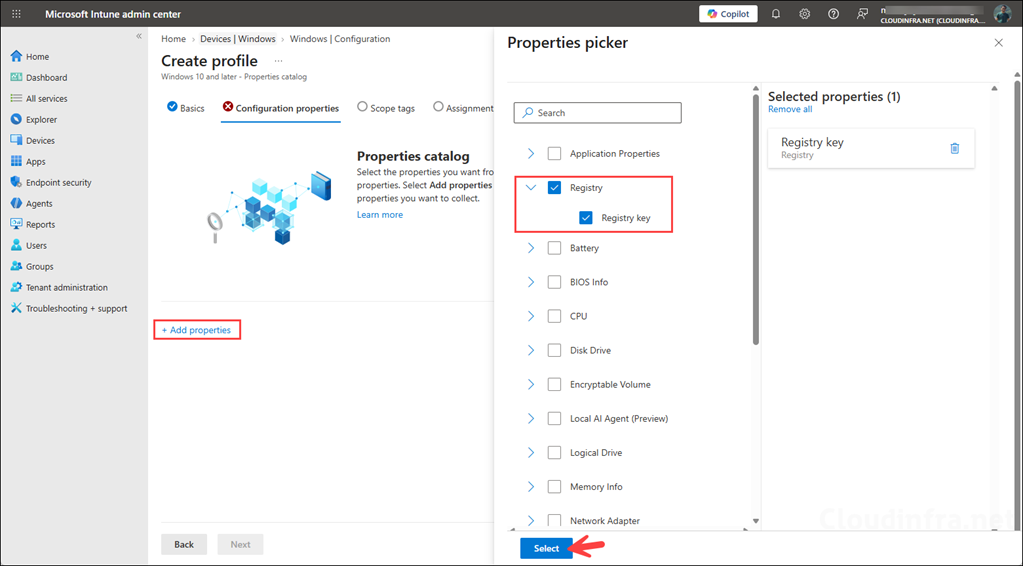Switch to the Assignments tab
This screenshot has height=566, width=1024.
(464, 108)
